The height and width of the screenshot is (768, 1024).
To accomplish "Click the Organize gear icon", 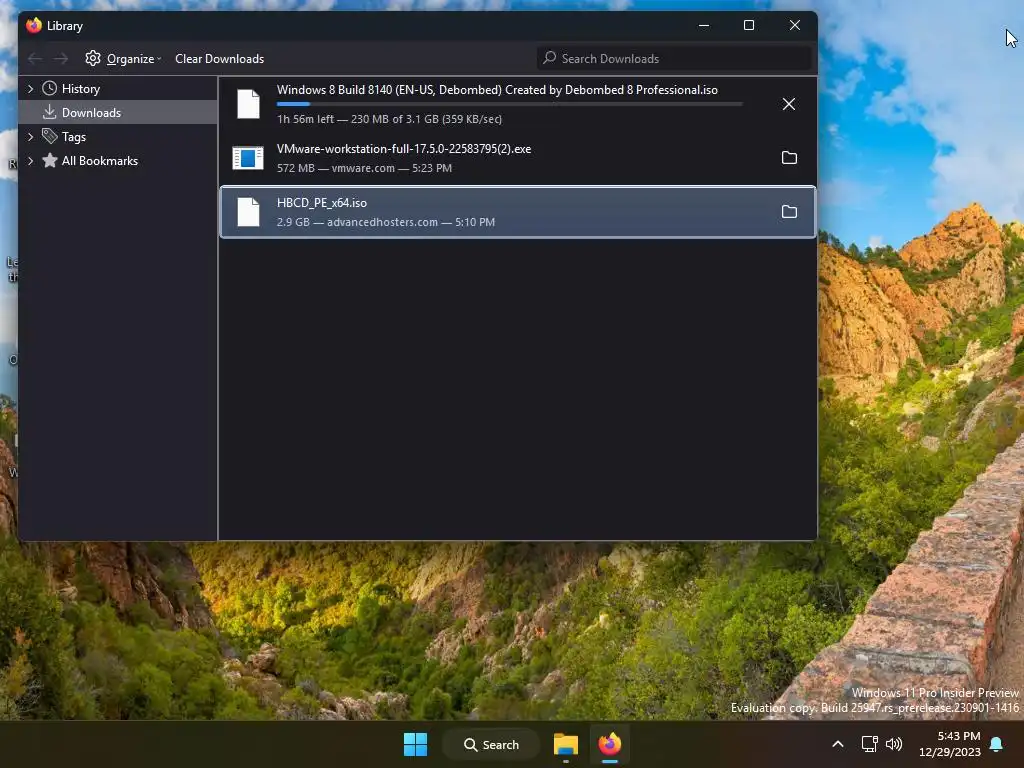I will pos(93,58).
